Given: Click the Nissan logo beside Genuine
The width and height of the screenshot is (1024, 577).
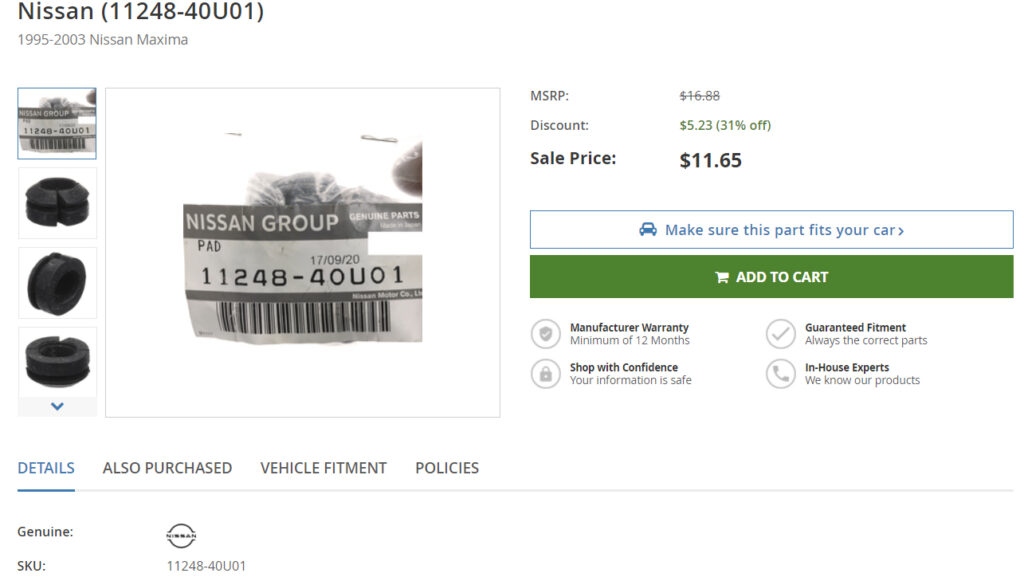Looking at the screenshot, I should [181, 535].
